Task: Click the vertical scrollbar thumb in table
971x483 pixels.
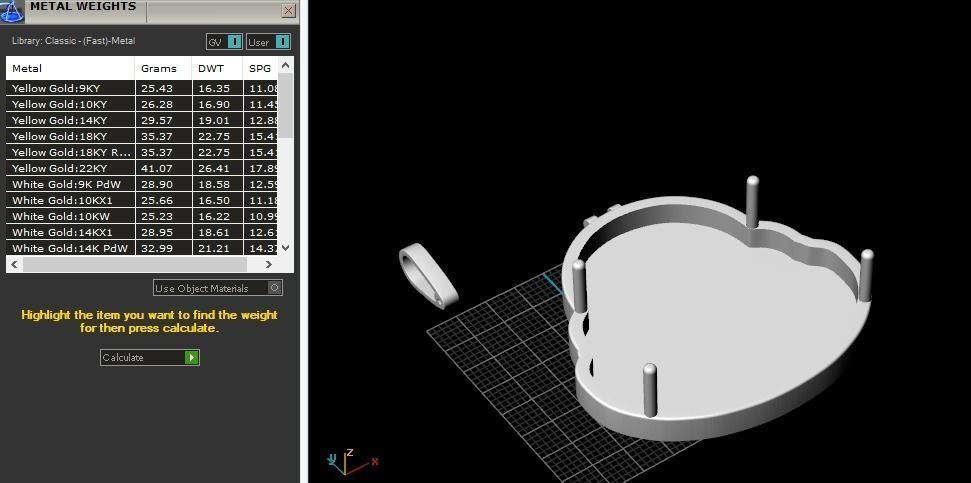Action: click(285, 105)
